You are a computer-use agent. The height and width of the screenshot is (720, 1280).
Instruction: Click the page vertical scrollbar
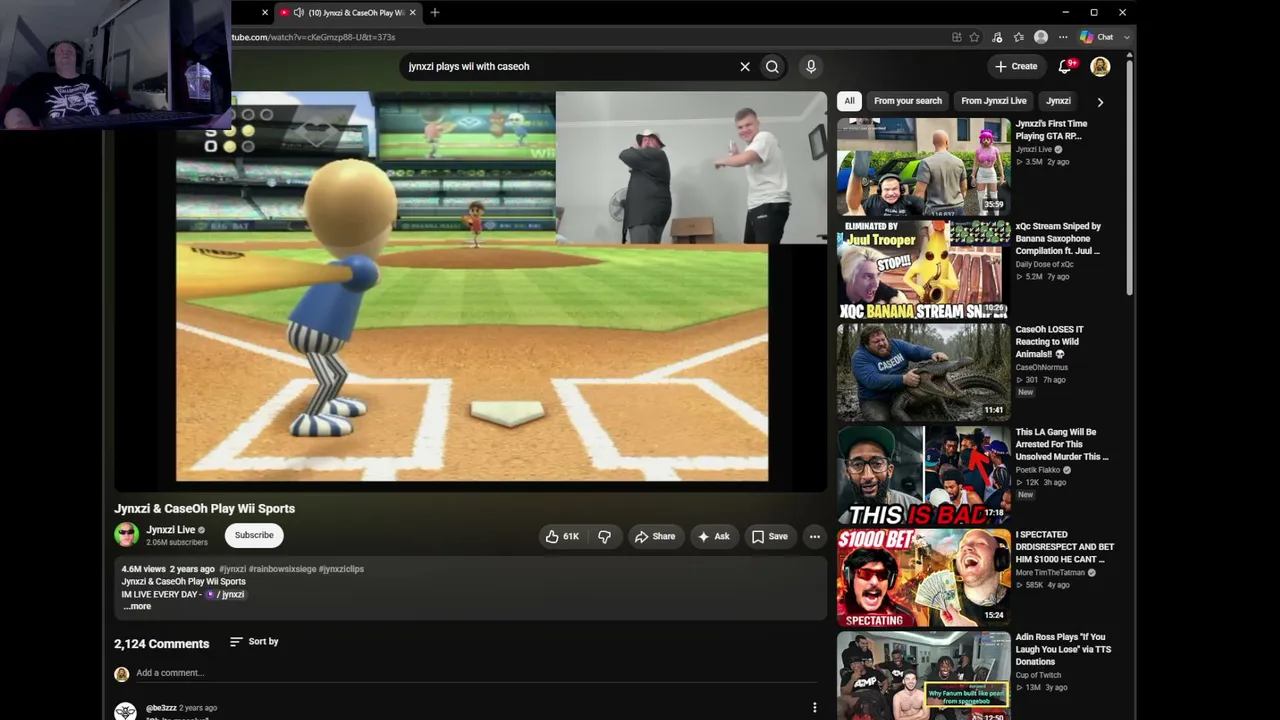coord(1130,180)
